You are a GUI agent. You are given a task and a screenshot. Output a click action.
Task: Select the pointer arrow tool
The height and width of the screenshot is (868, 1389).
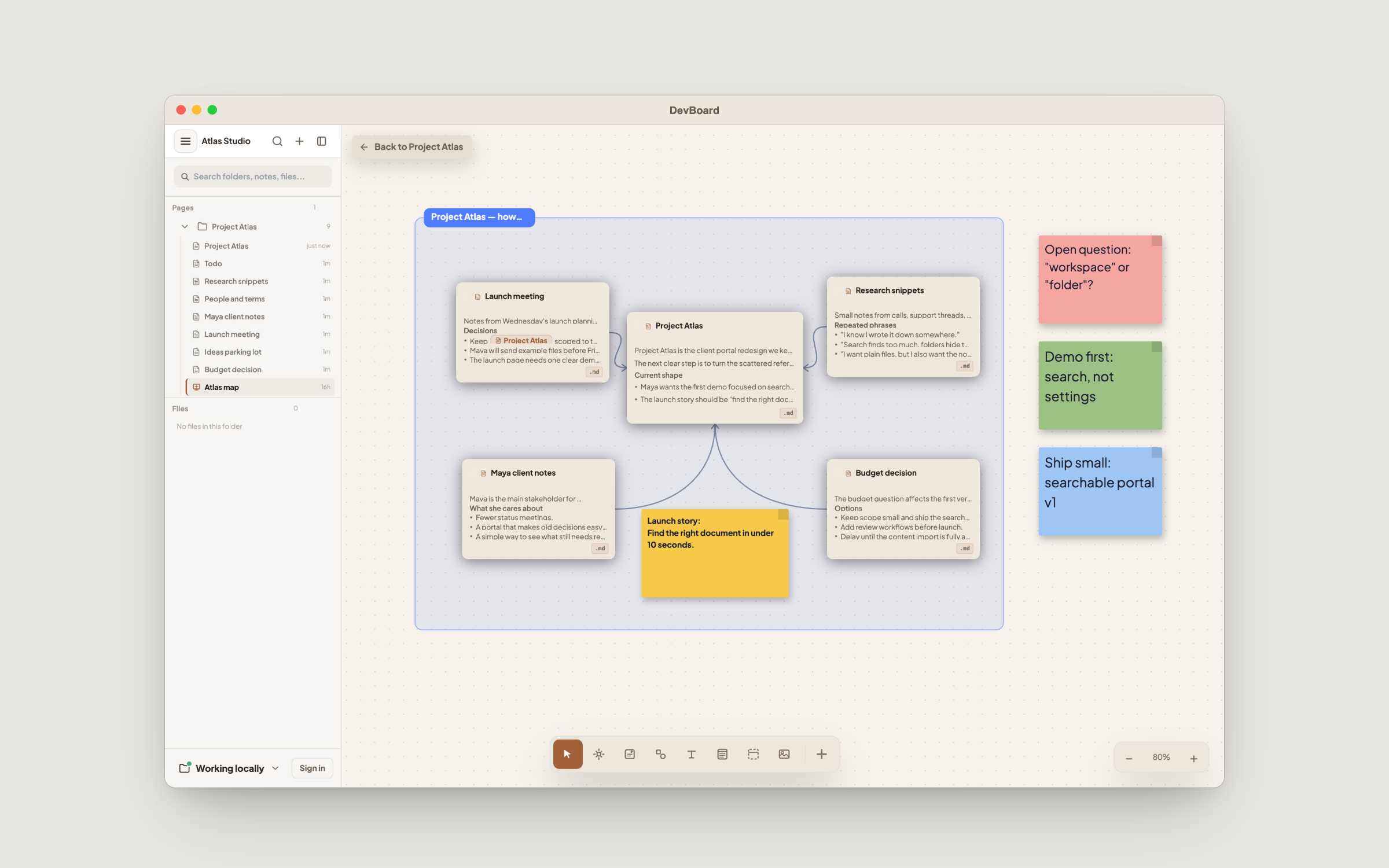tap(567, 754)
